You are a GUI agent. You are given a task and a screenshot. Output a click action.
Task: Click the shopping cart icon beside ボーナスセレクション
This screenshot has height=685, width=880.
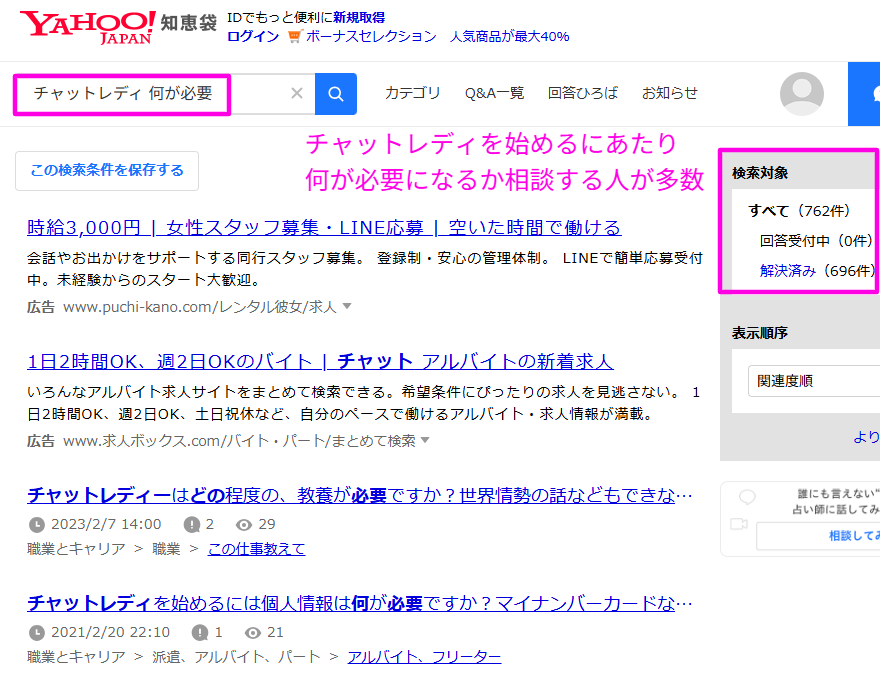[x=295, y=36]
